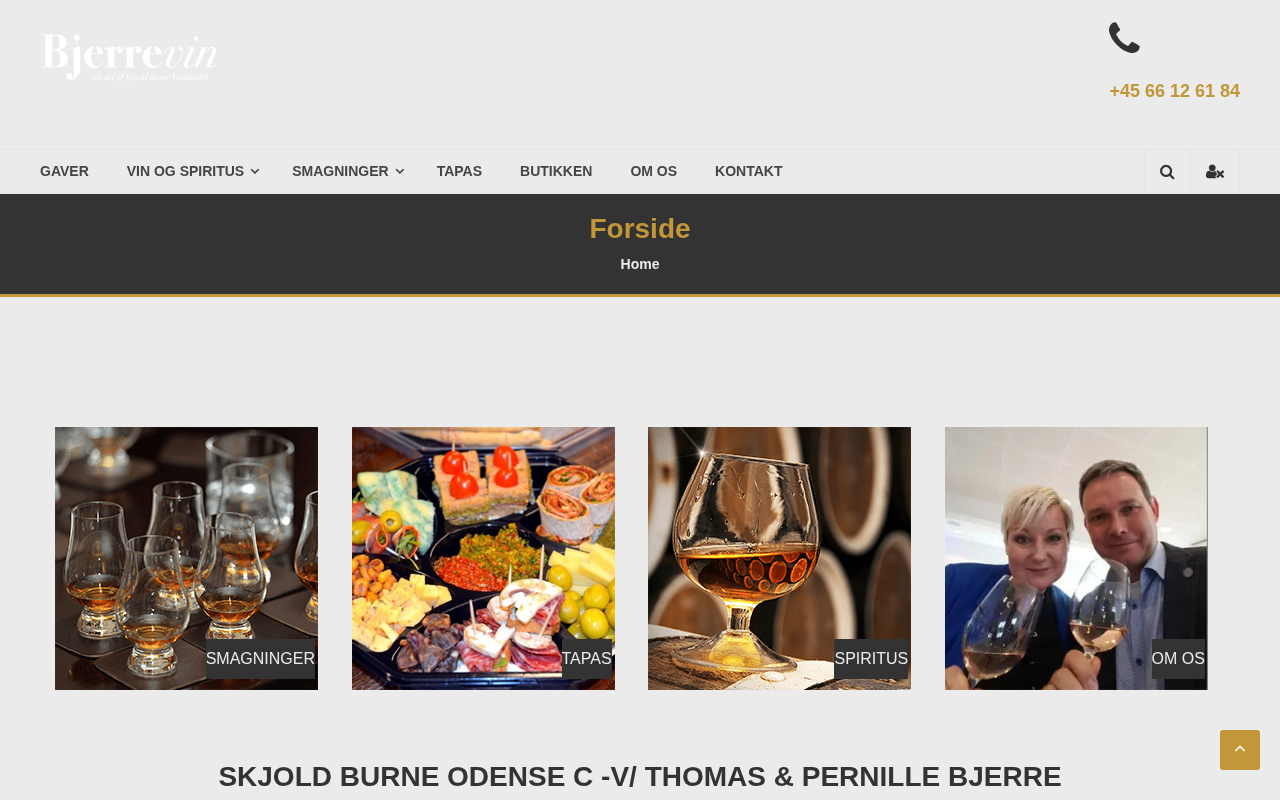The width and height of the screenshot is (1280, 800).
Task: Call the phone number +45 66 12 61 84
Action: pos(1174,91)
